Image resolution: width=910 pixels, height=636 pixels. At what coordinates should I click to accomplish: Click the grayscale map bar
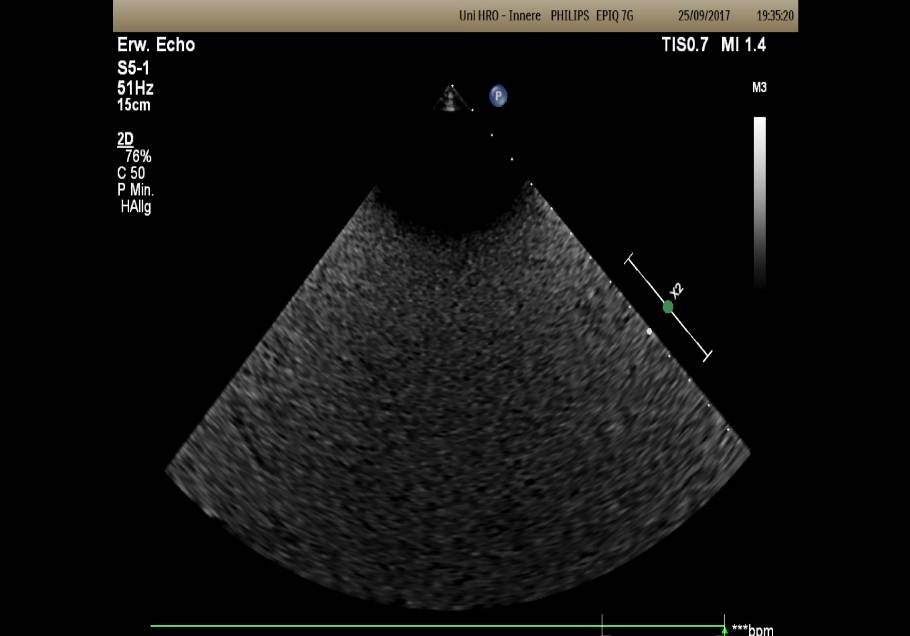pos(760,200)
